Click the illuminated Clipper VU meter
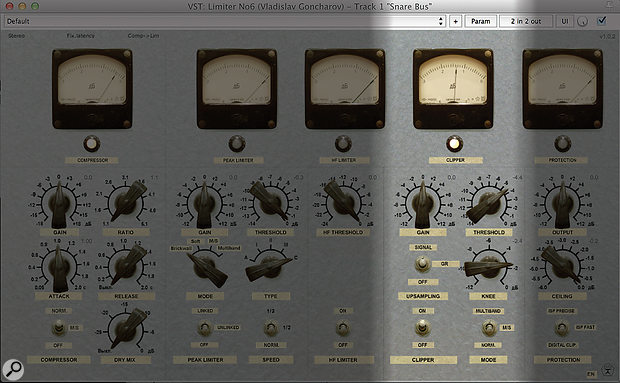620x383 pixels. point(453,89)
